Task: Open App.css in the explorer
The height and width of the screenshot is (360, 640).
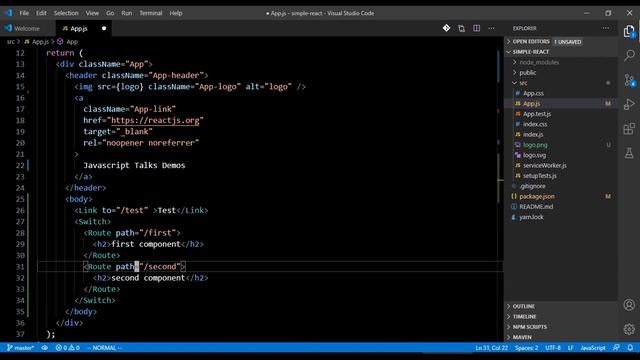Action: point(533,93)
